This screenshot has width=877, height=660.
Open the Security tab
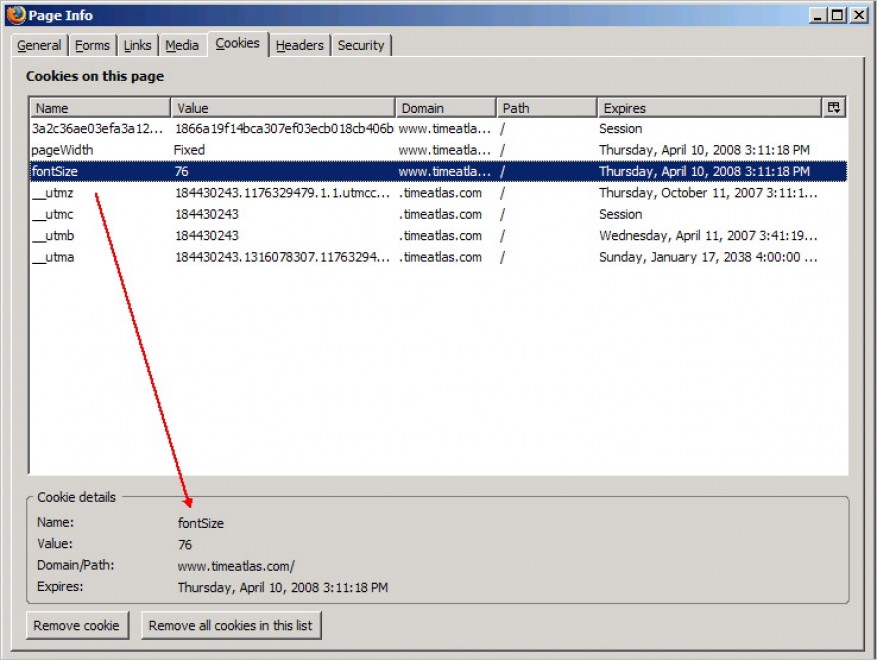[361, 45]
